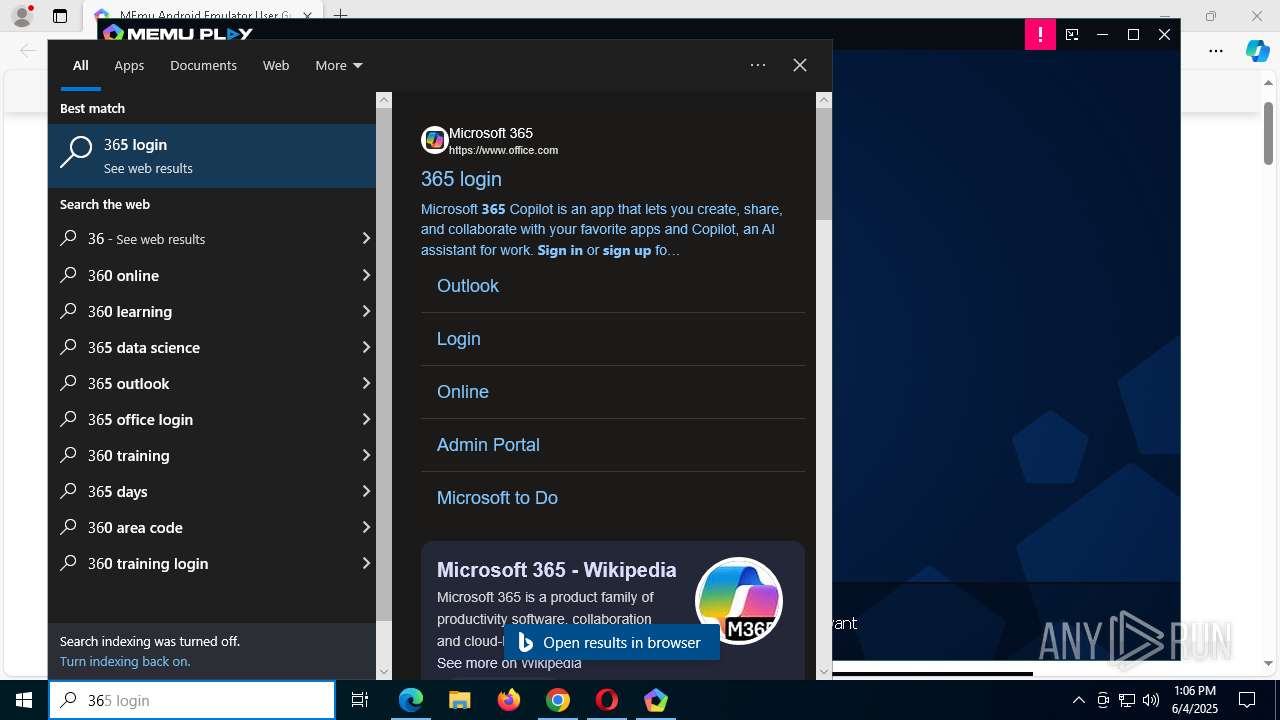Expand '365 office login' suggestion arrow

click(x=366, y=419)
